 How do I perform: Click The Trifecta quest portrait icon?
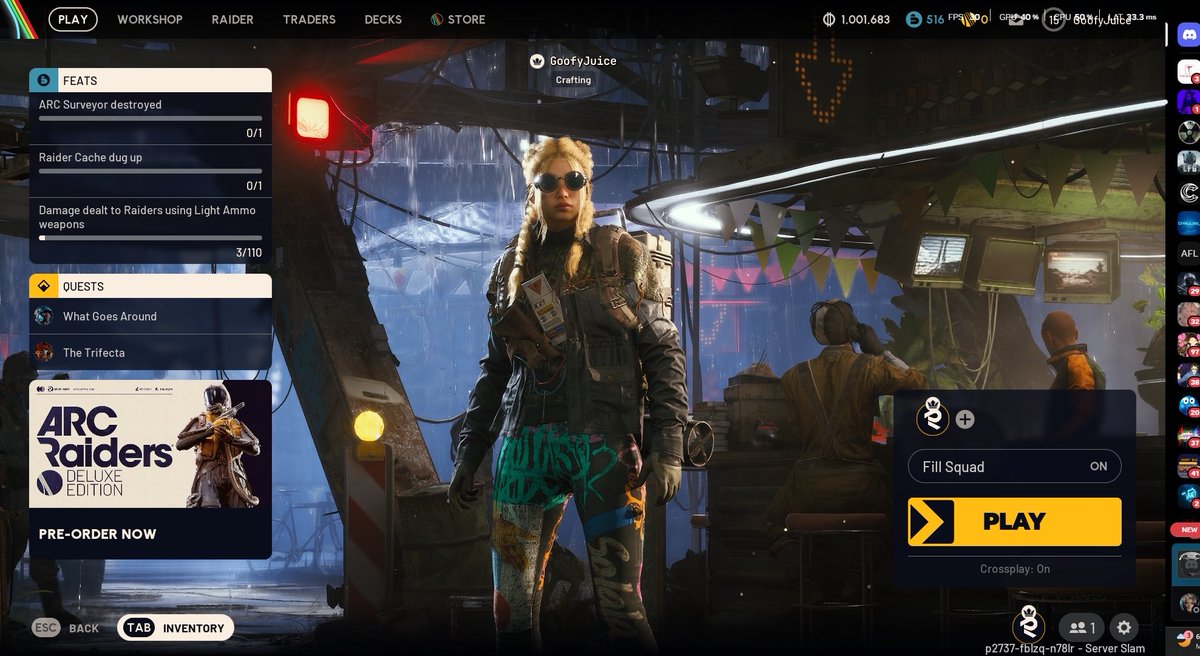(x=43, y=352)
